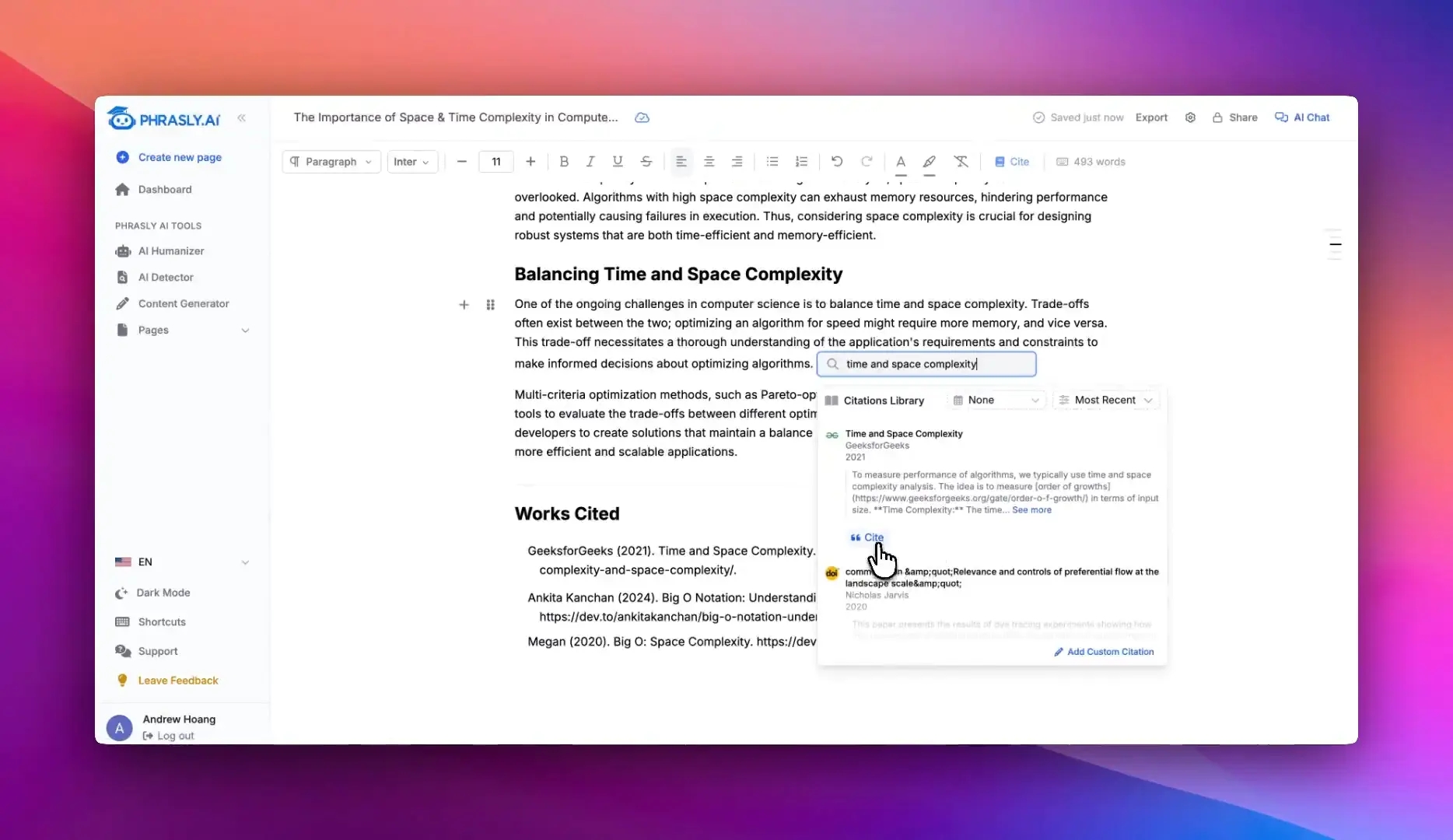Open AI Chat
Image resolution: width=1453 pixels, height=840 pixels.
(1302, 118)
